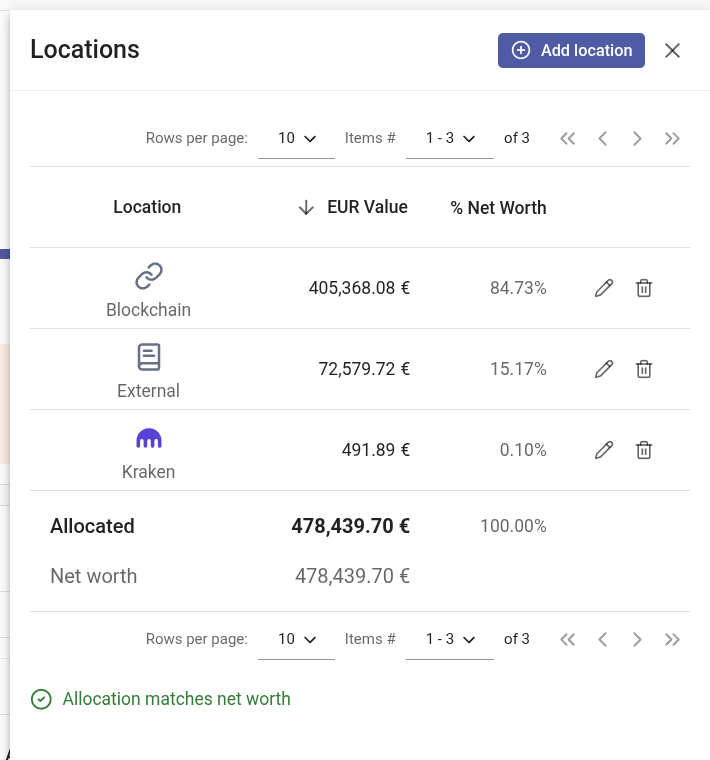Select the Kraken value 491.89 €

click(x=376, y=450)
